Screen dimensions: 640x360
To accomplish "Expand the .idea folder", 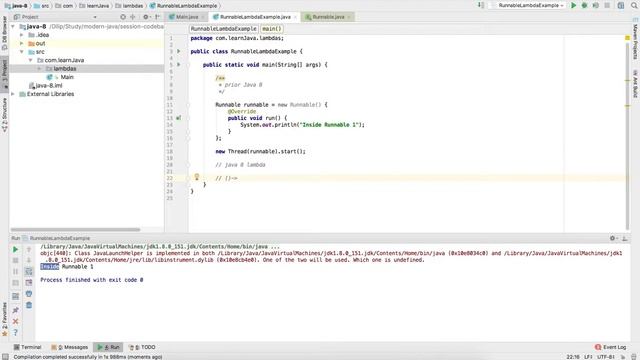I will (x=22, y=35).
